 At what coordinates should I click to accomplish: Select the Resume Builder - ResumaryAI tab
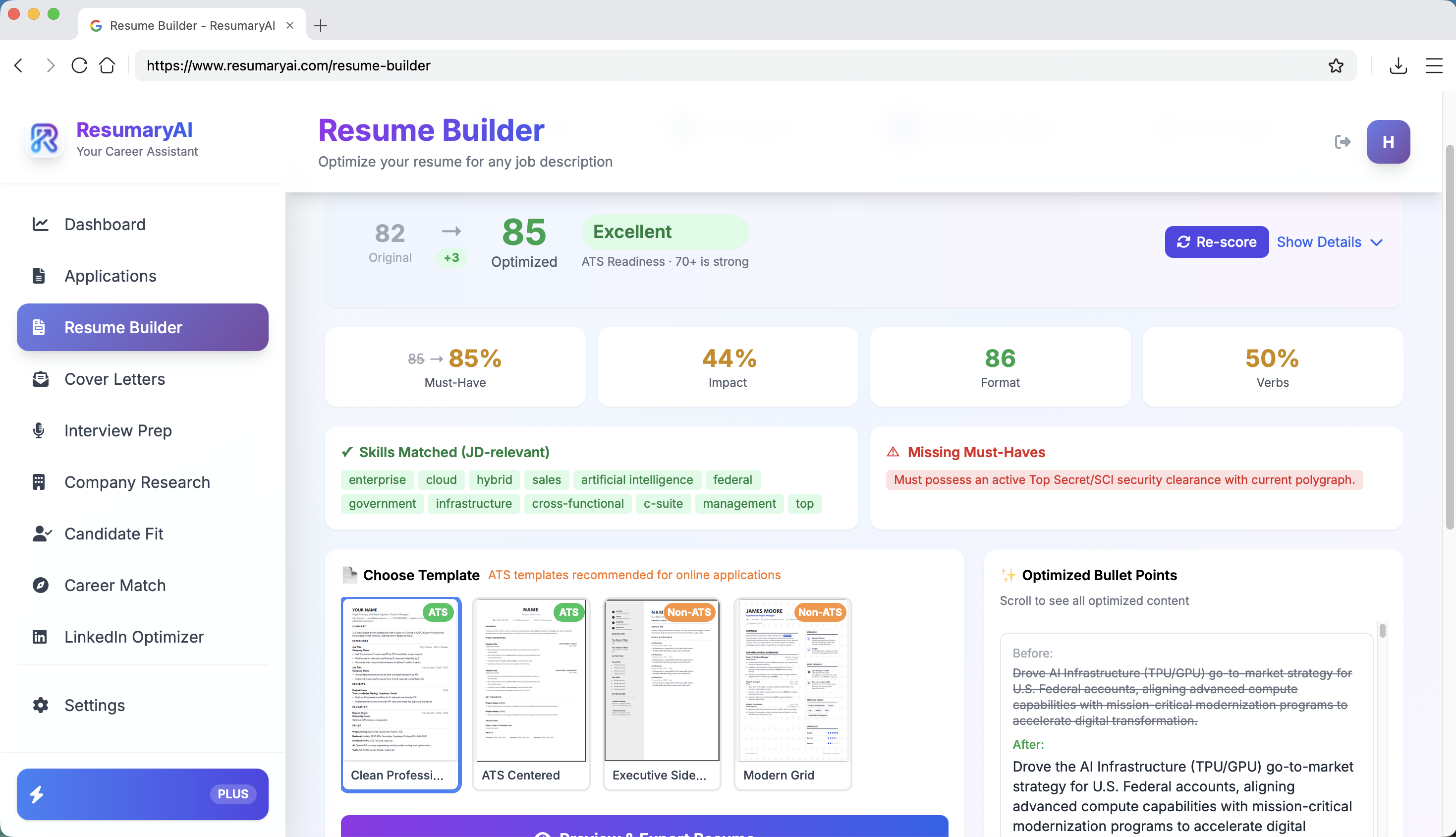pos(192,25)
